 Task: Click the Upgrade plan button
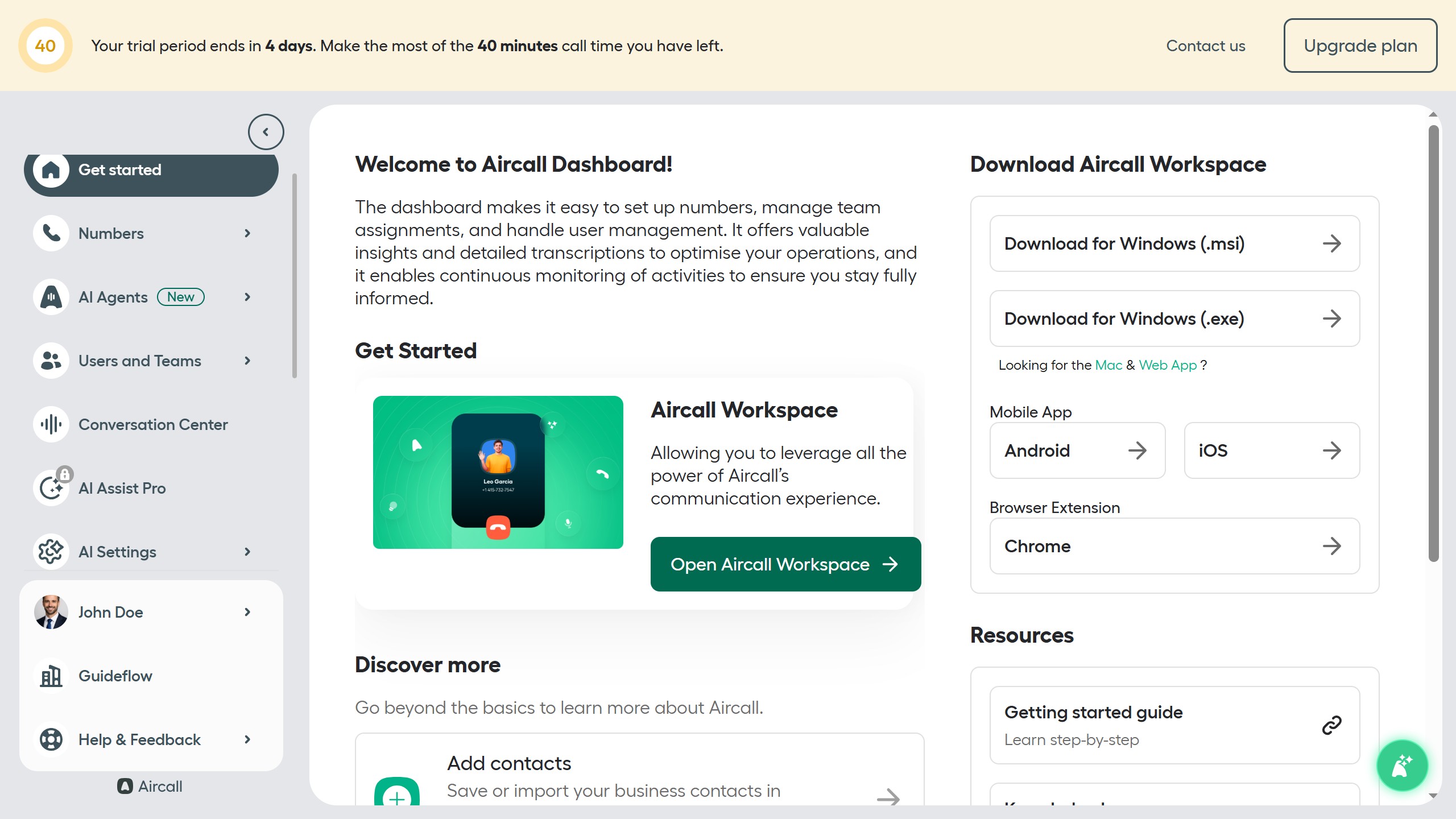(1360, 45)
